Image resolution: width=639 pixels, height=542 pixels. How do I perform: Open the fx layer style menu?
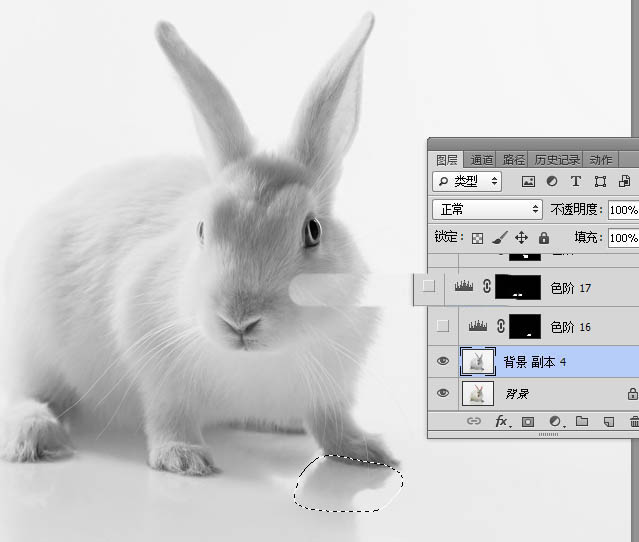[x=502, y=421]
